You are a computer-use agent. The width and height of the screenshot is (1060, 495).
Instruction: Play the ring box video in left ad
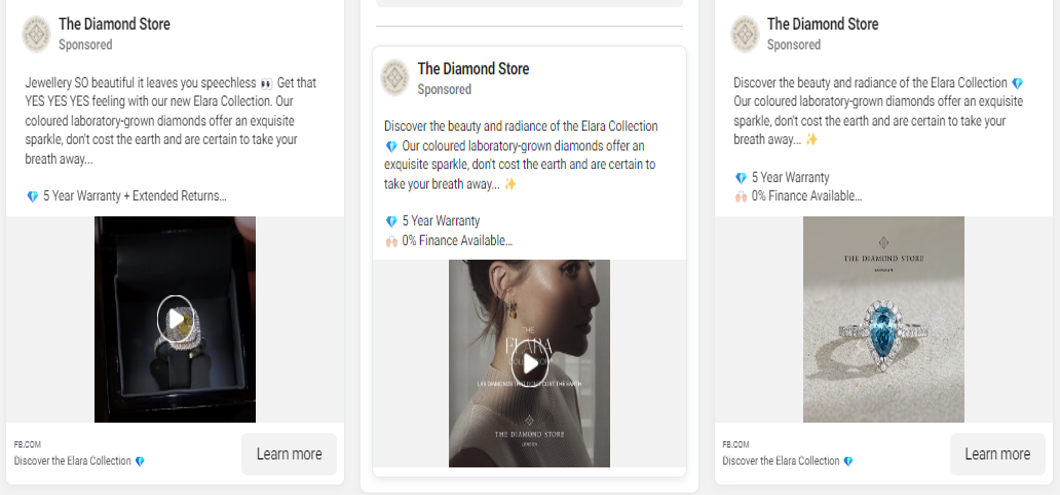tap(175, 319)
